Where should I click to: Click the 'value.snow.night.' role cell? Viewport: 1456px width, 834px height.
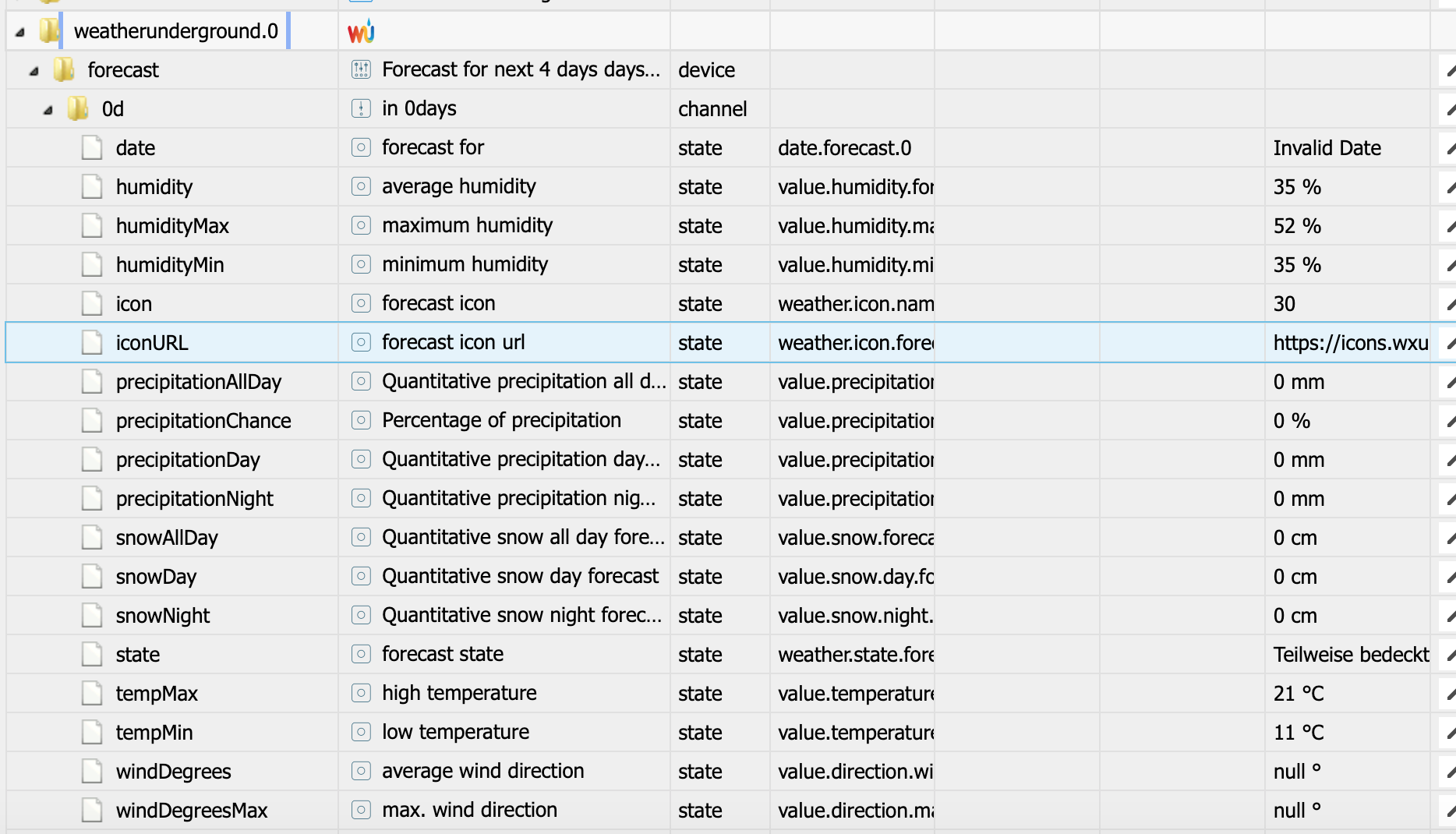pyautogui.click(x=855, y=616)
